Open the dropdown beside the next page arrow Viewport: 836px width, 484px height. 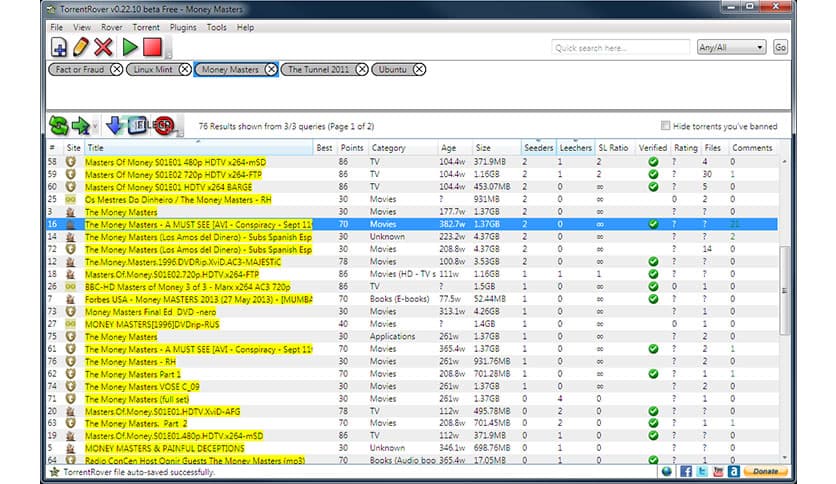click(95, 126)
